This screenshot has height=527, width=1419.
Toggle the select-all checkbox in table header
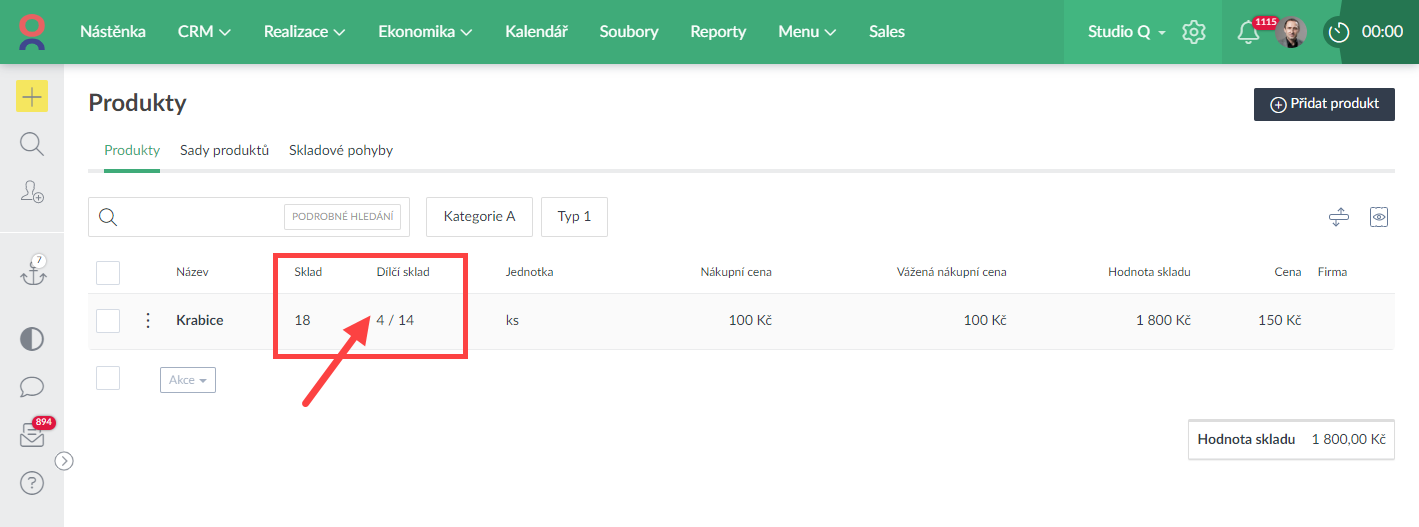pyautogui.click(x=108, y=272)
